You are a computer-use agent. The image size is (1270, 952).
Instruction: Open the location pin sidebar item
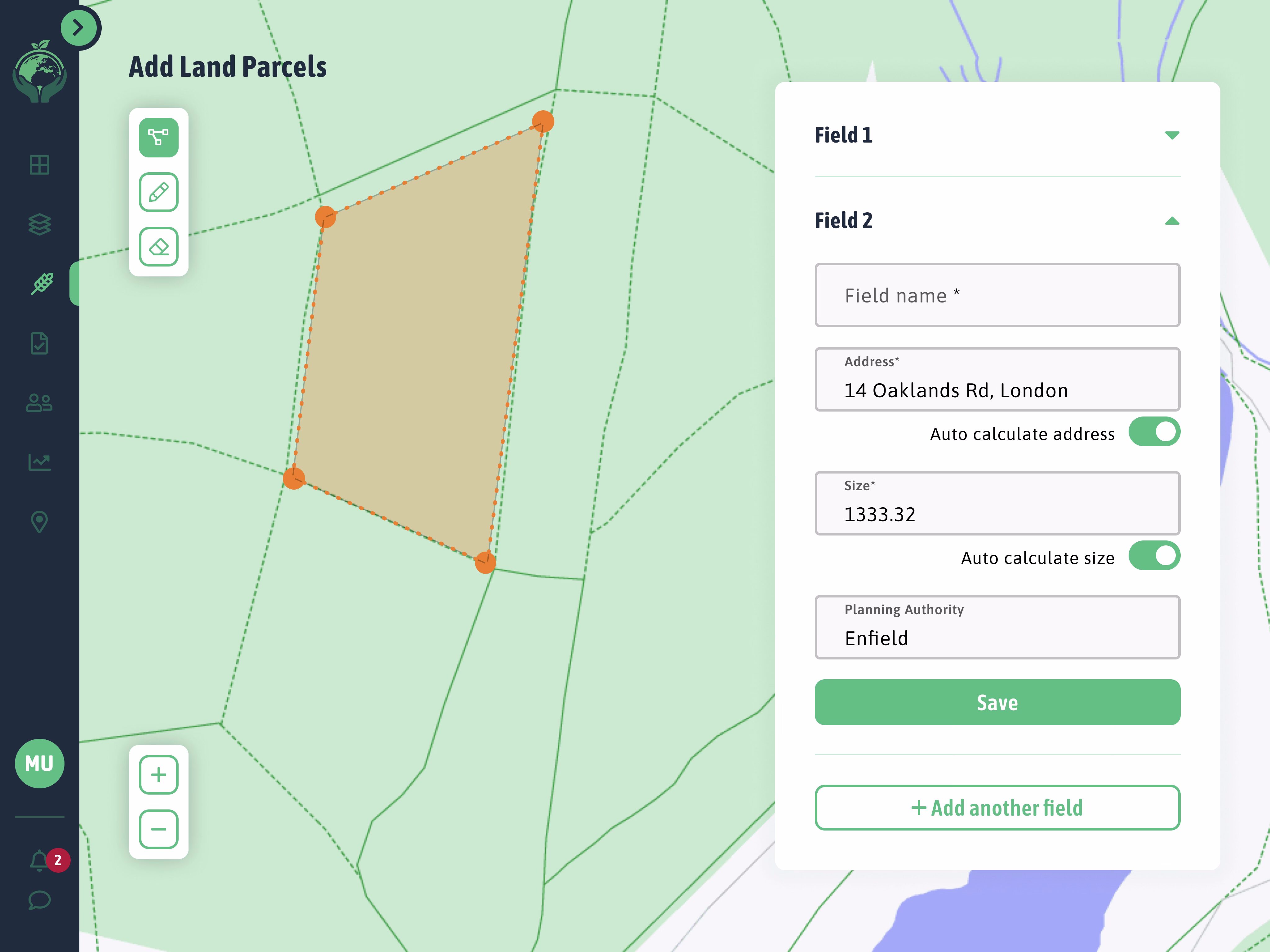[40, 522]
